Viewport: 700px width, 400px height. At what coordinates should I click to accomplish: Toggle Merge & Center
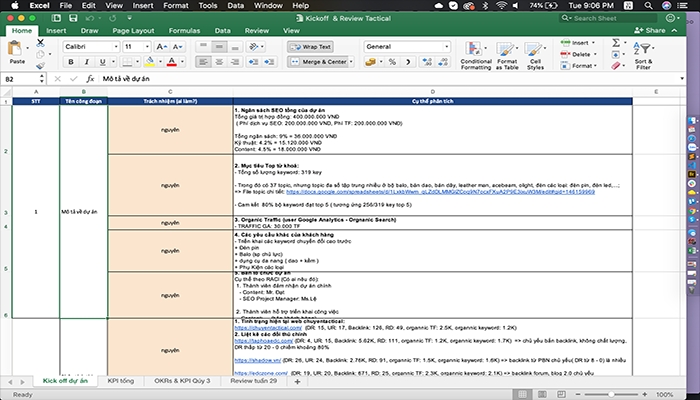[x=317, y=62]
